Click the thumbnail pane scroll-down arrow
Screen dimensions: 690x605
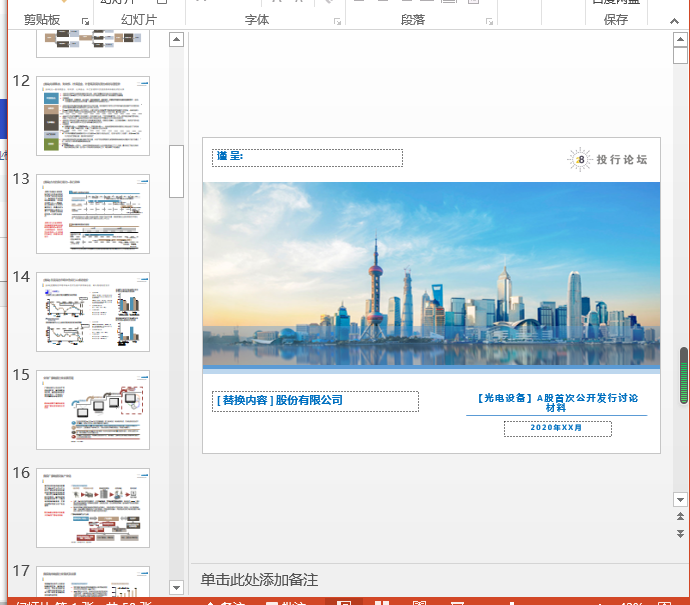pos(177,587)
